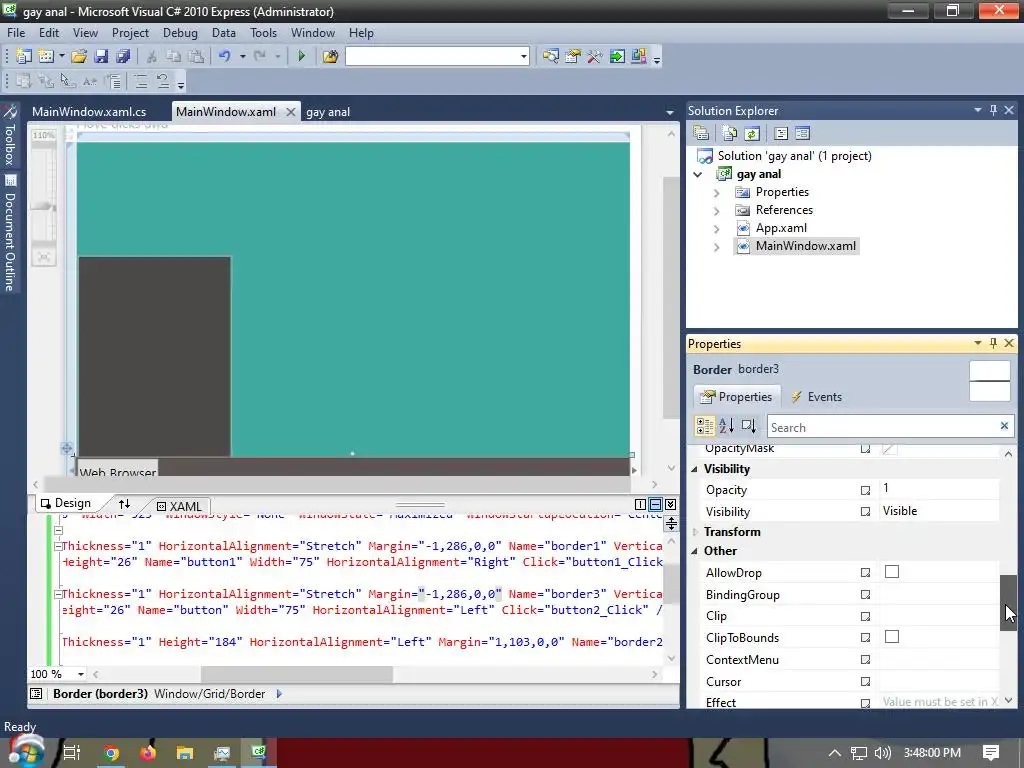
Task: Open the Properties Window toolbar icon
Action: point(573,57)
